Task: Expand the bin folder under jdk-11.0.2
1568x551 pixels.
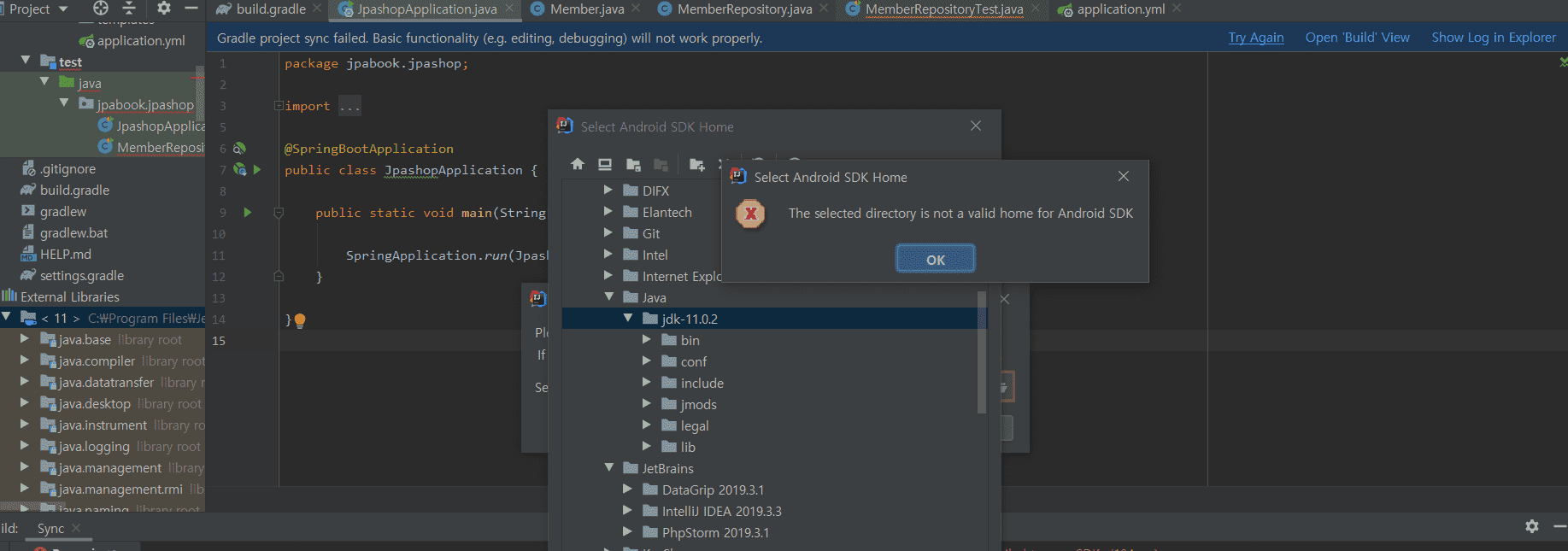Action: 646,339
